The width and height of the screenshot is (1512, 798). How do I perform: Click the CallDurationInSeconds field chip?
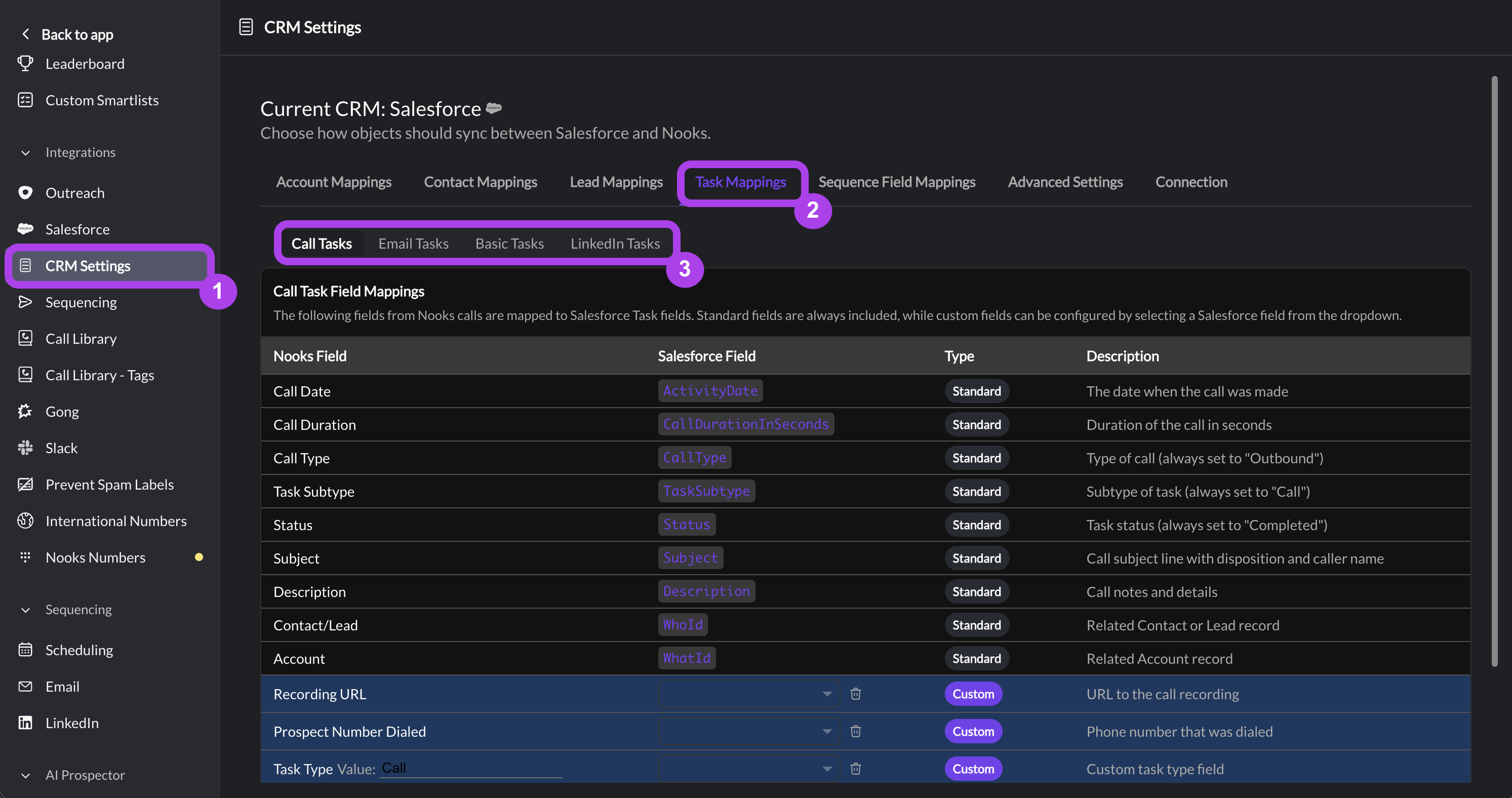[745, 424]
